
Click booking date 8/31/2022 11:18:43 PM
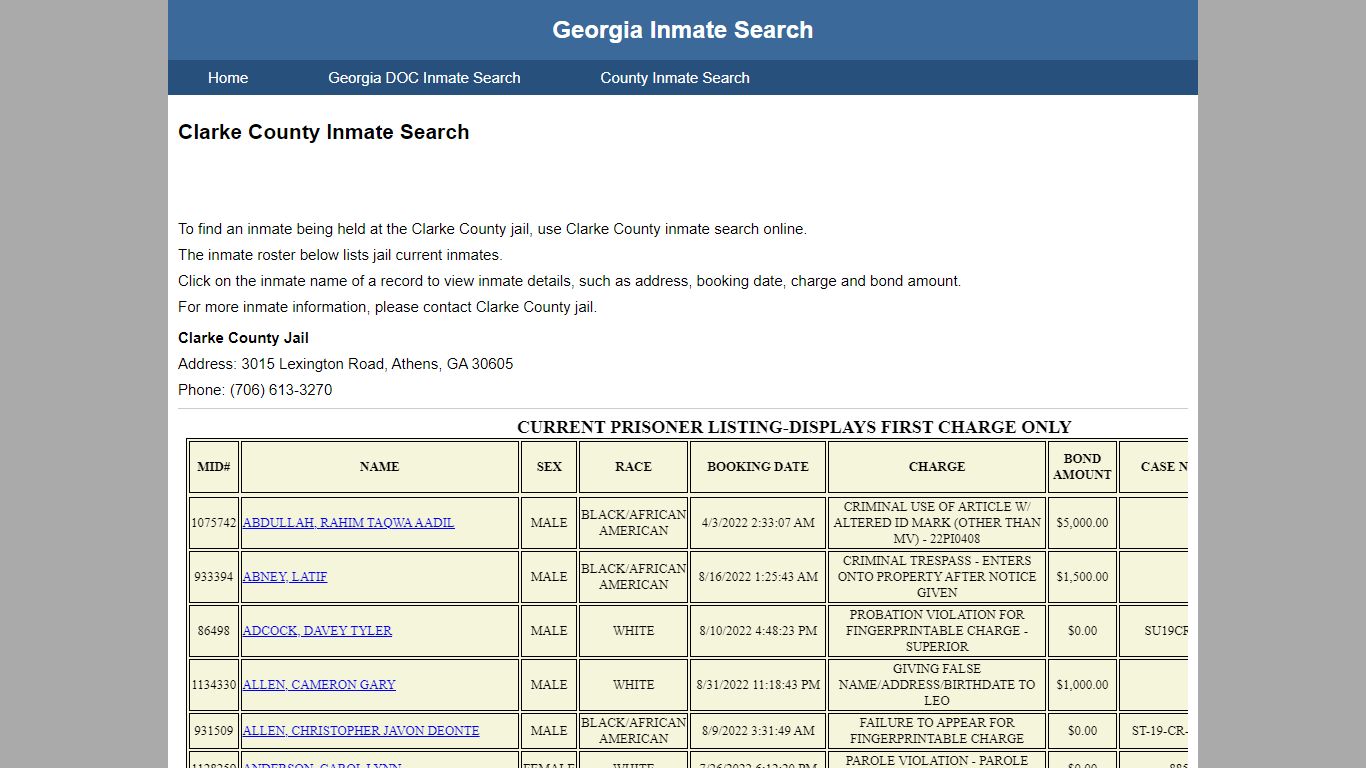coord(758,685)
